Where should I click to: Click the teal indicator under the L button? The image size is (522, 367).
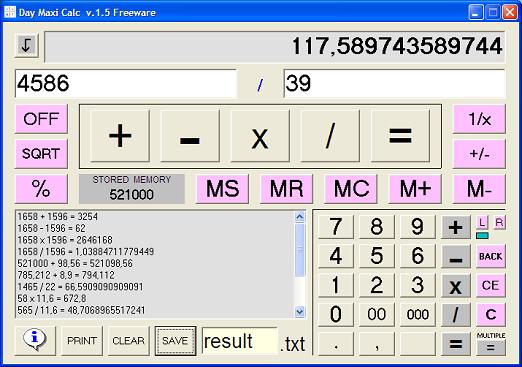[x=482, y=235]
